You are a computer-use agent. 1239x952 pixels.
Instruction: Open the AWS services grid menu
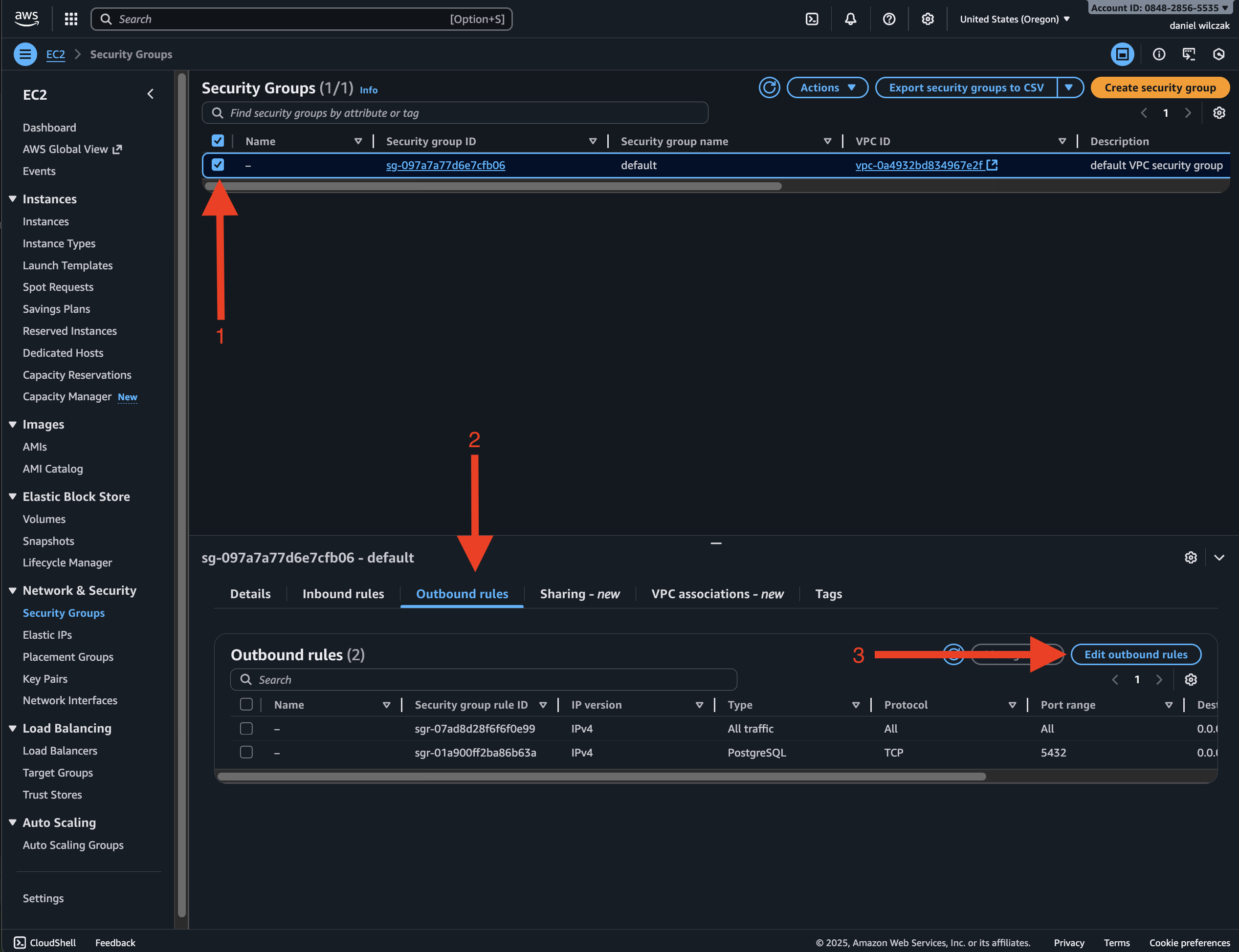pos(71,19)
